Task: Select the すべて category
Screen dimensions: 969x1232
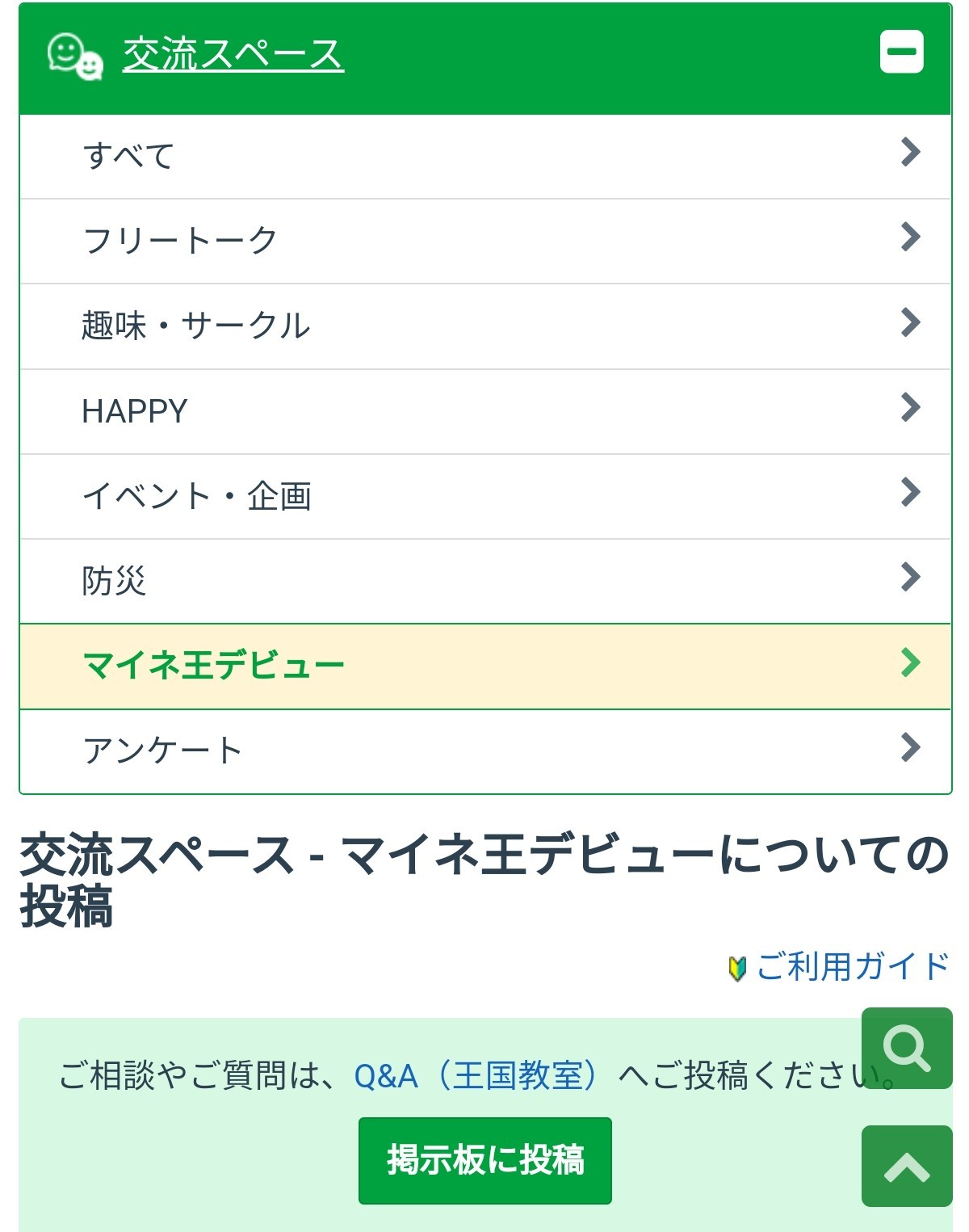Action: (x=129, y=156)
